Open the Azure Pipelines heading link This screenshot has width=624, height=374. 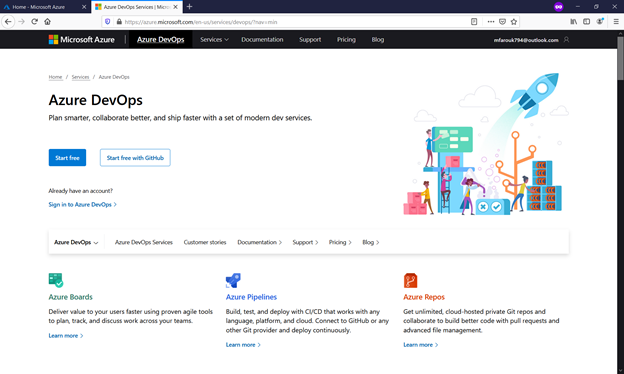(251, 297)
